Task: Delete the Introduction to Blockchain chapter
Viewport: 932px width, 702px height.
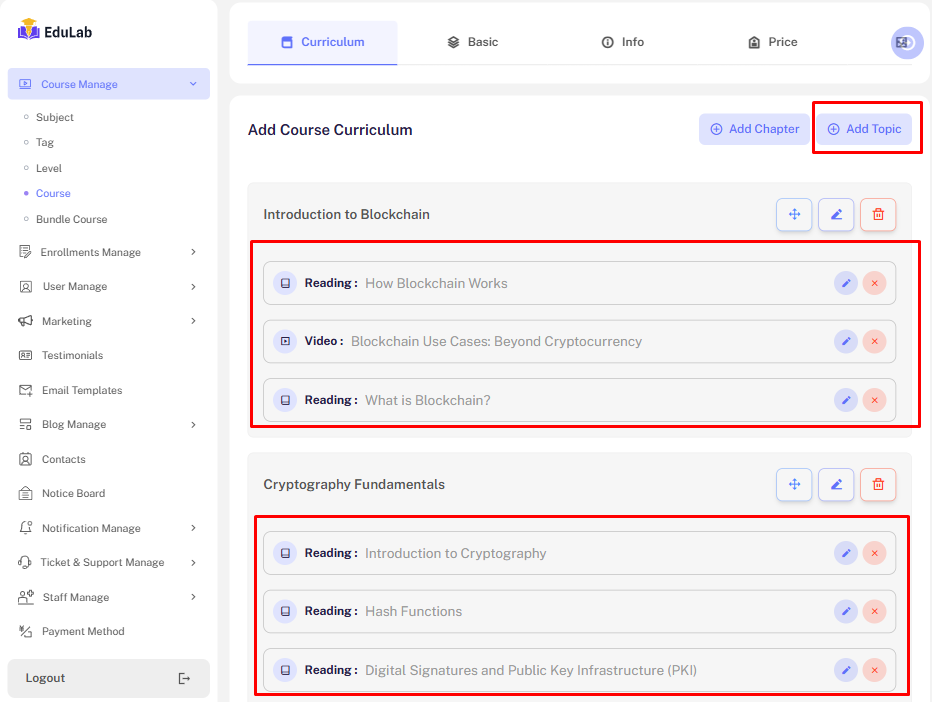Action: 878,214
